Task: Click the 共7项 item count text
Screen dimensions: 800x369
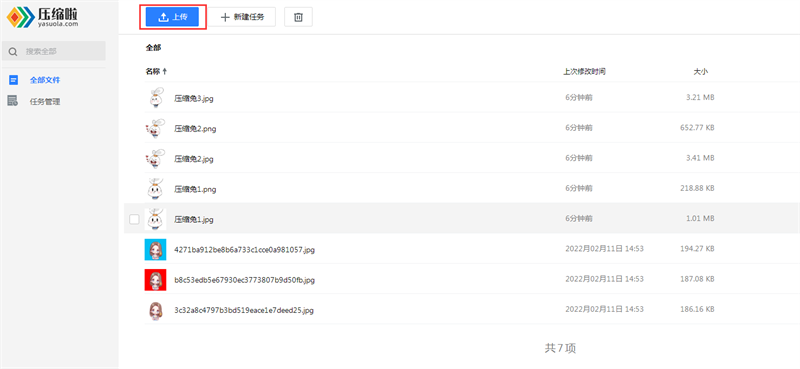Action: coord(560,348)
